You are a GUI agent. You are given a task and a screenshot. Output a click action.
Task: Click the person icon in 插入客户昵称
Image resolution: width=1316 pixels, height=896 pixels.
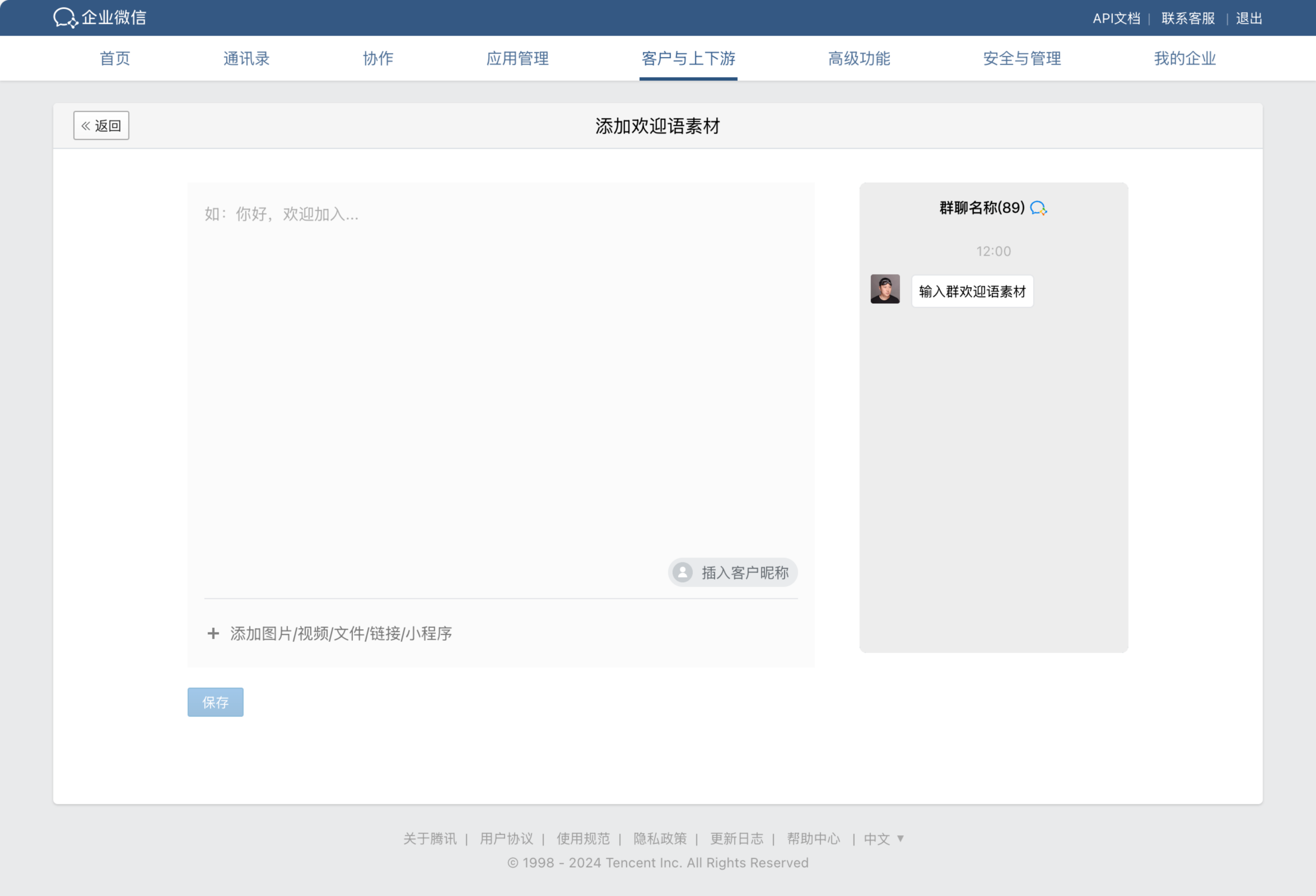point(682,572)
